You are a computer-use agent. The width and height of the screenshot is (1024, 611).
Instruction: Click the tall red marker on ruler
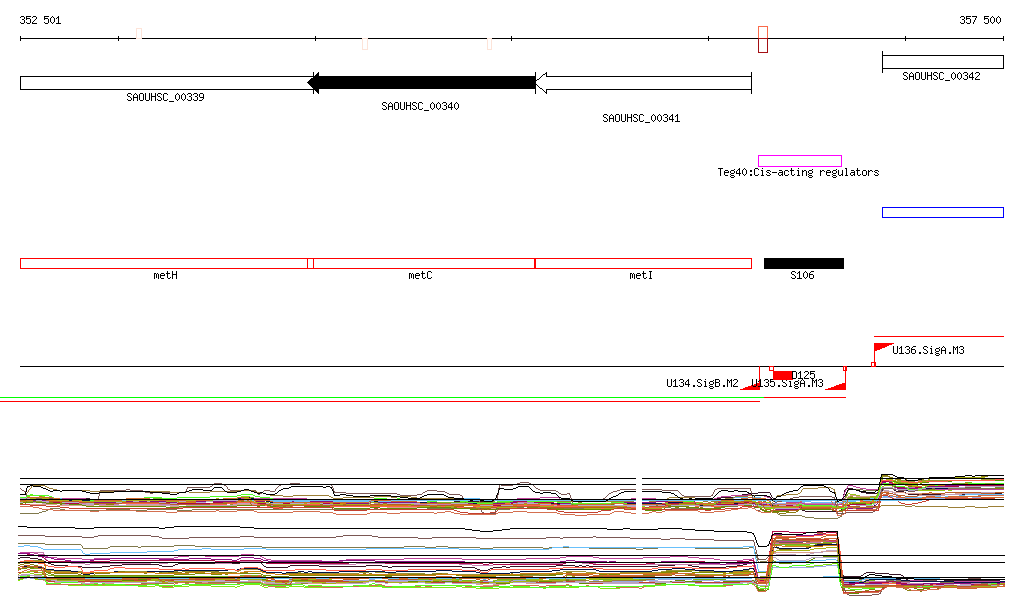point(763,39)
